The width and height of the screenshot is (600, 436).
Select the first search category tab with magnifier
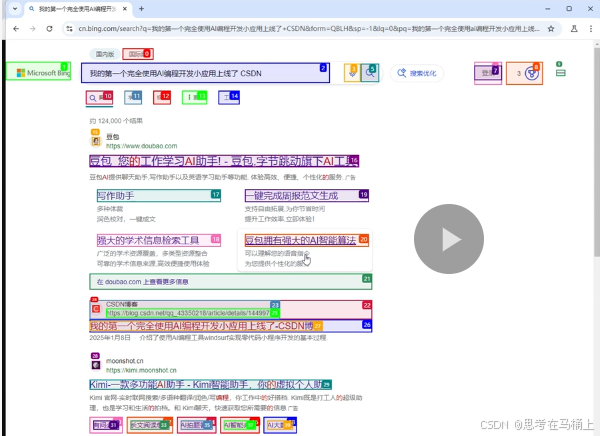(x=99, y=98)
